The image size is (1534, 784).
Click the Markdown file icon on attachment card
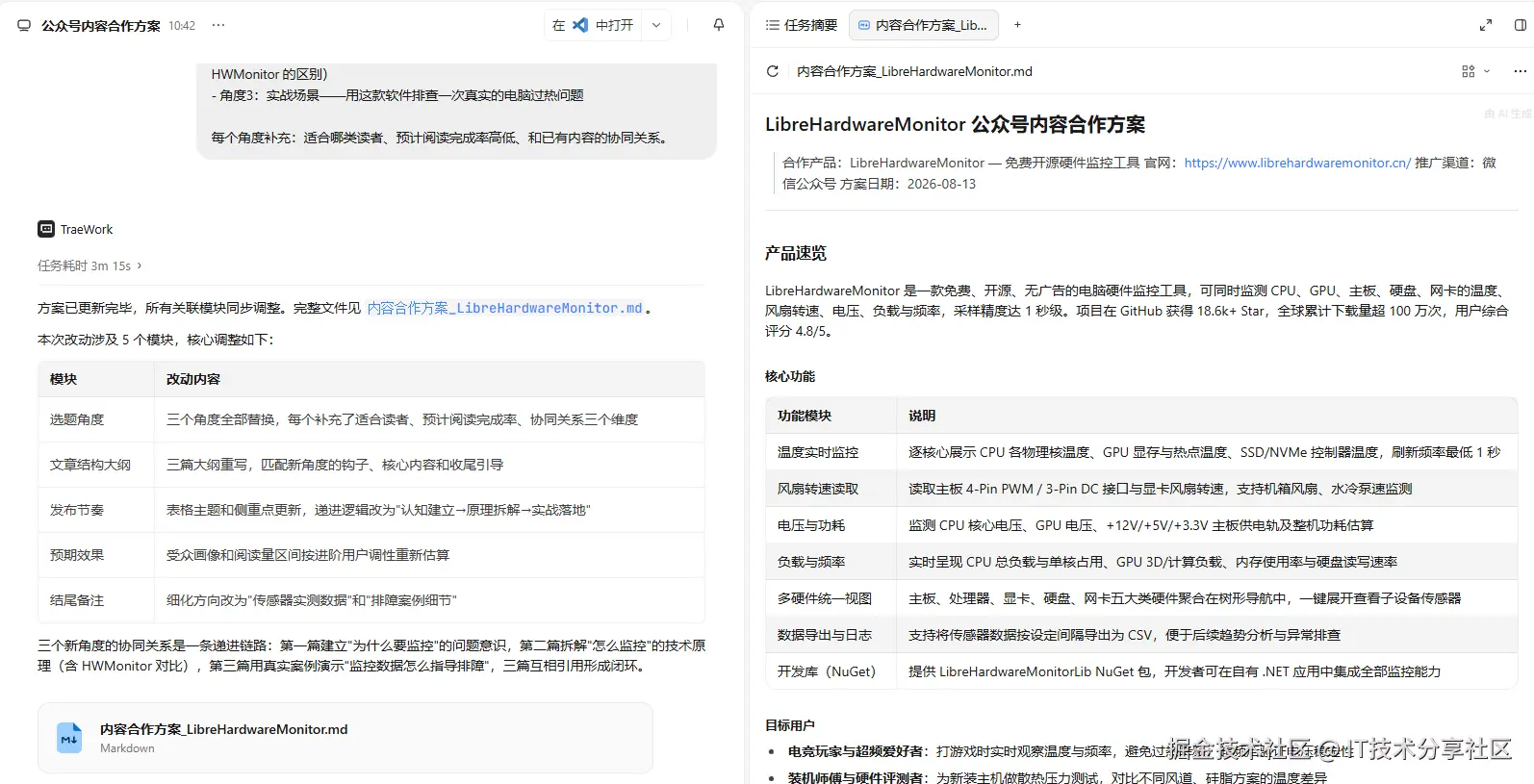69,738
